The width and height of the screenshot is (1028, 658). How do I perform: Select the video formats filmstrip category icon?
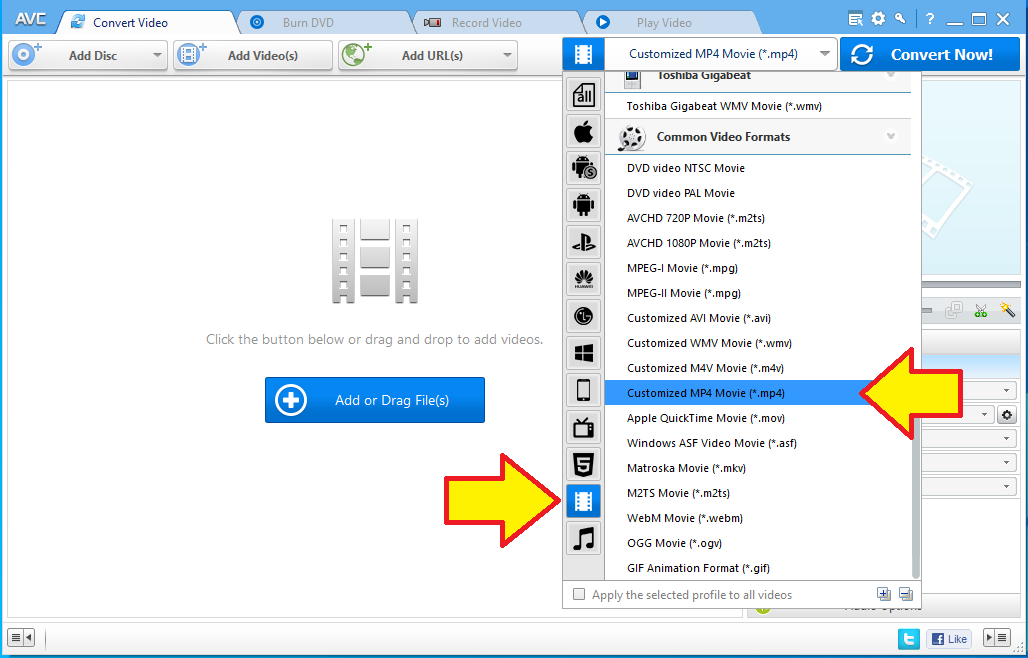pos(583,502)
